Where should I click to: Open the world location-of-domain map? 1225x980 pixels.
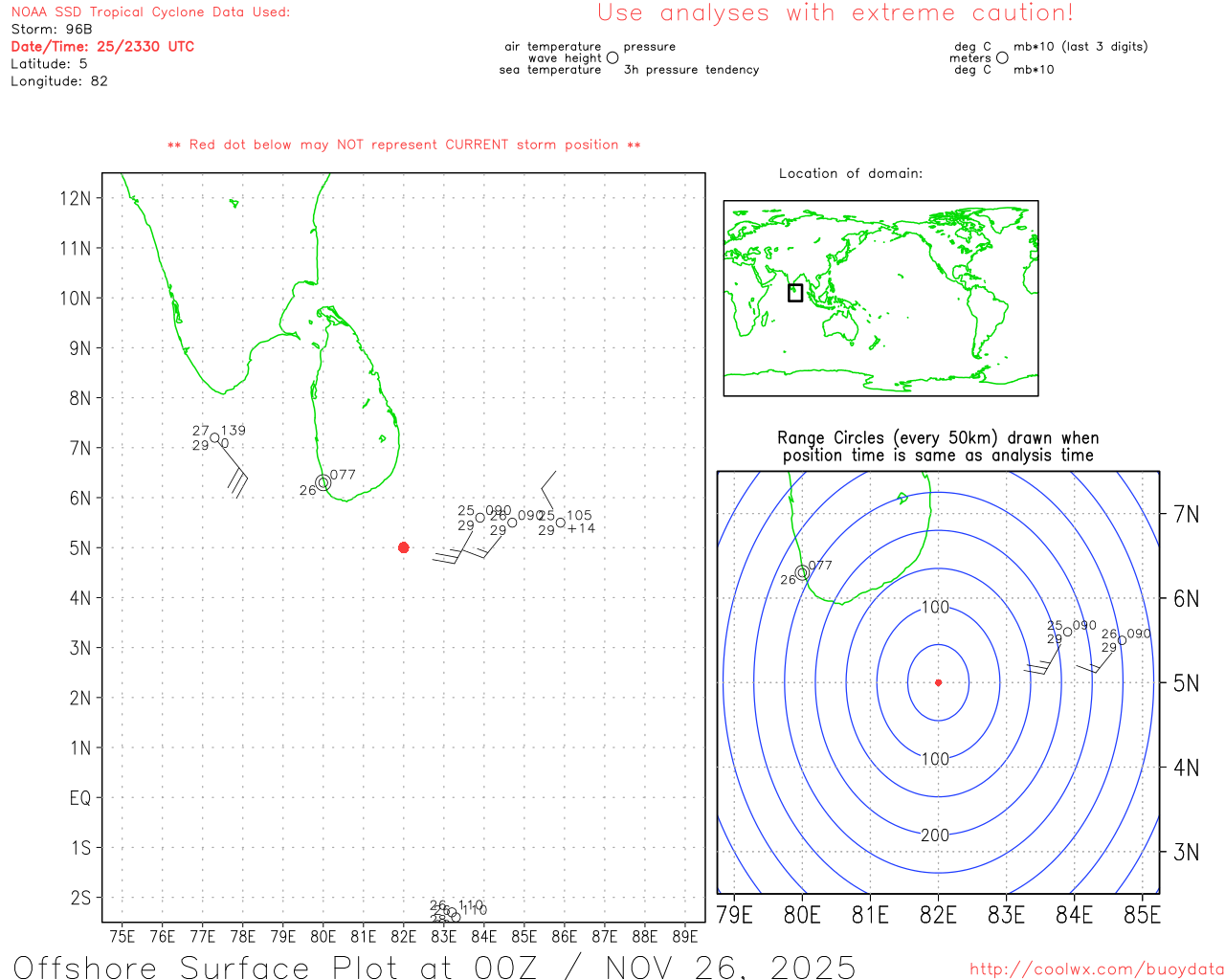pos(880,298)
